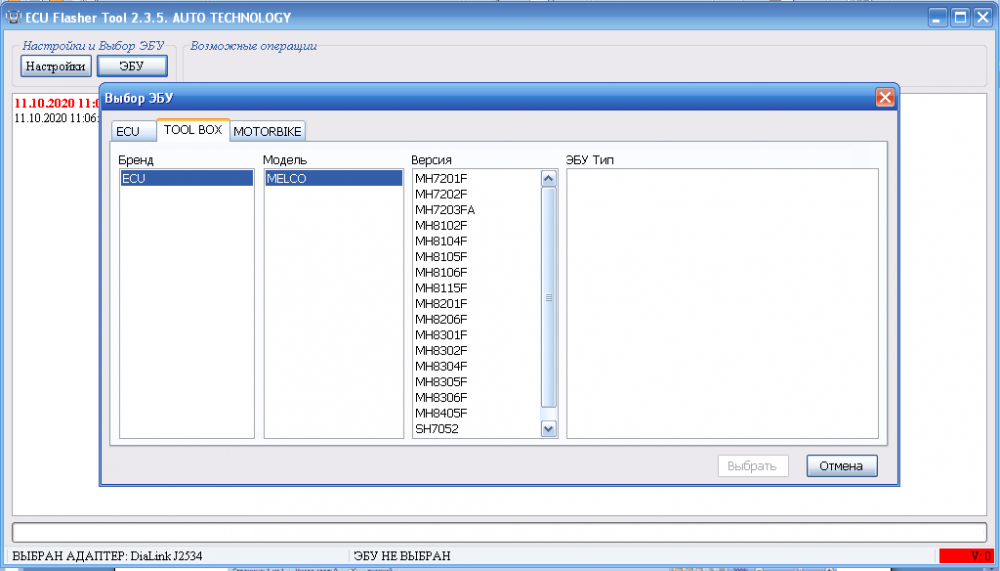This screenshot has width=1000, height=571.
Task: Select version MH8106F from list
Action: pyautogui.click(x=441, y=272)
